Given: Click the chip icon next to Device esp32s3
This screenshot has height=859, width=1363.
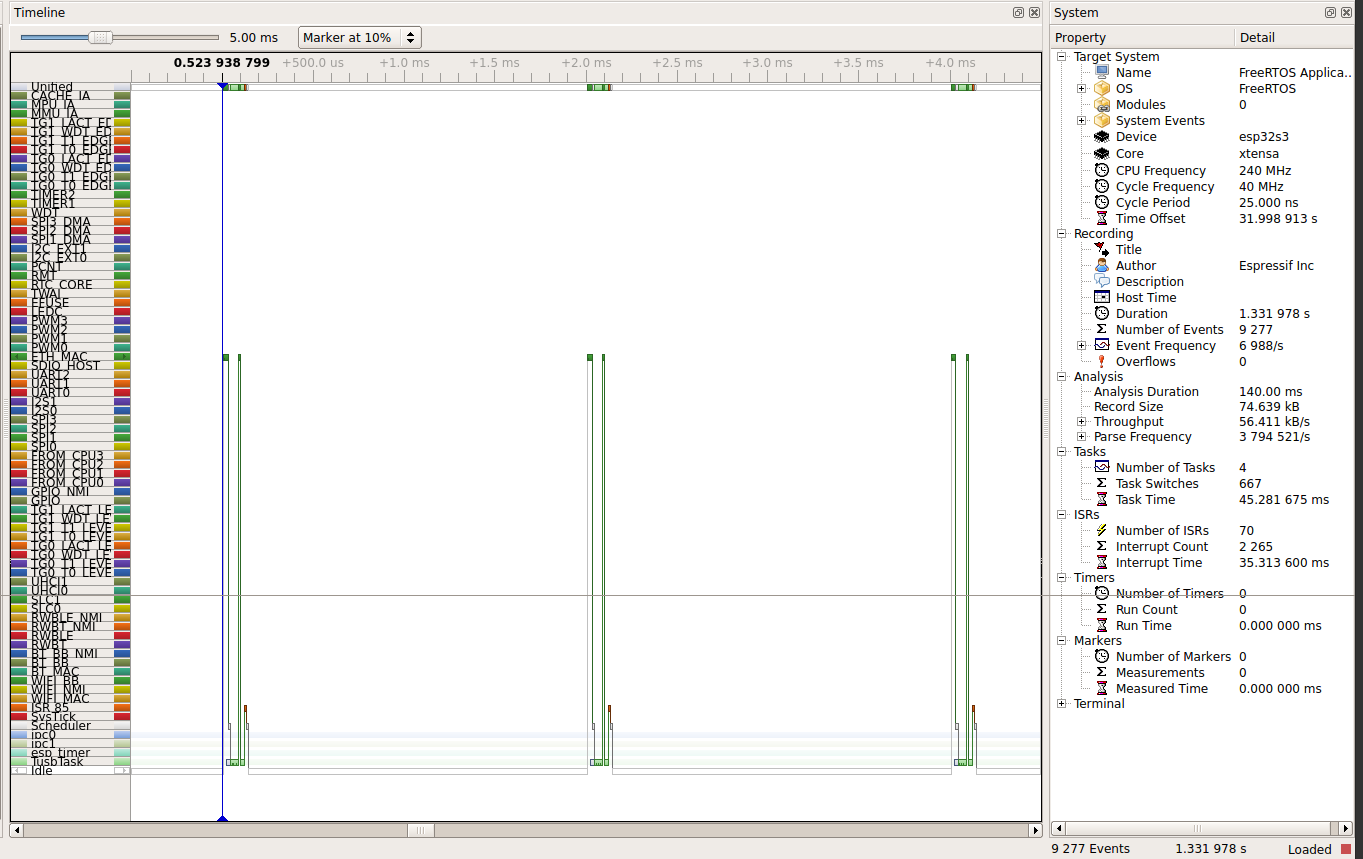Looking at the screenshot, I should pos(1101,136).
